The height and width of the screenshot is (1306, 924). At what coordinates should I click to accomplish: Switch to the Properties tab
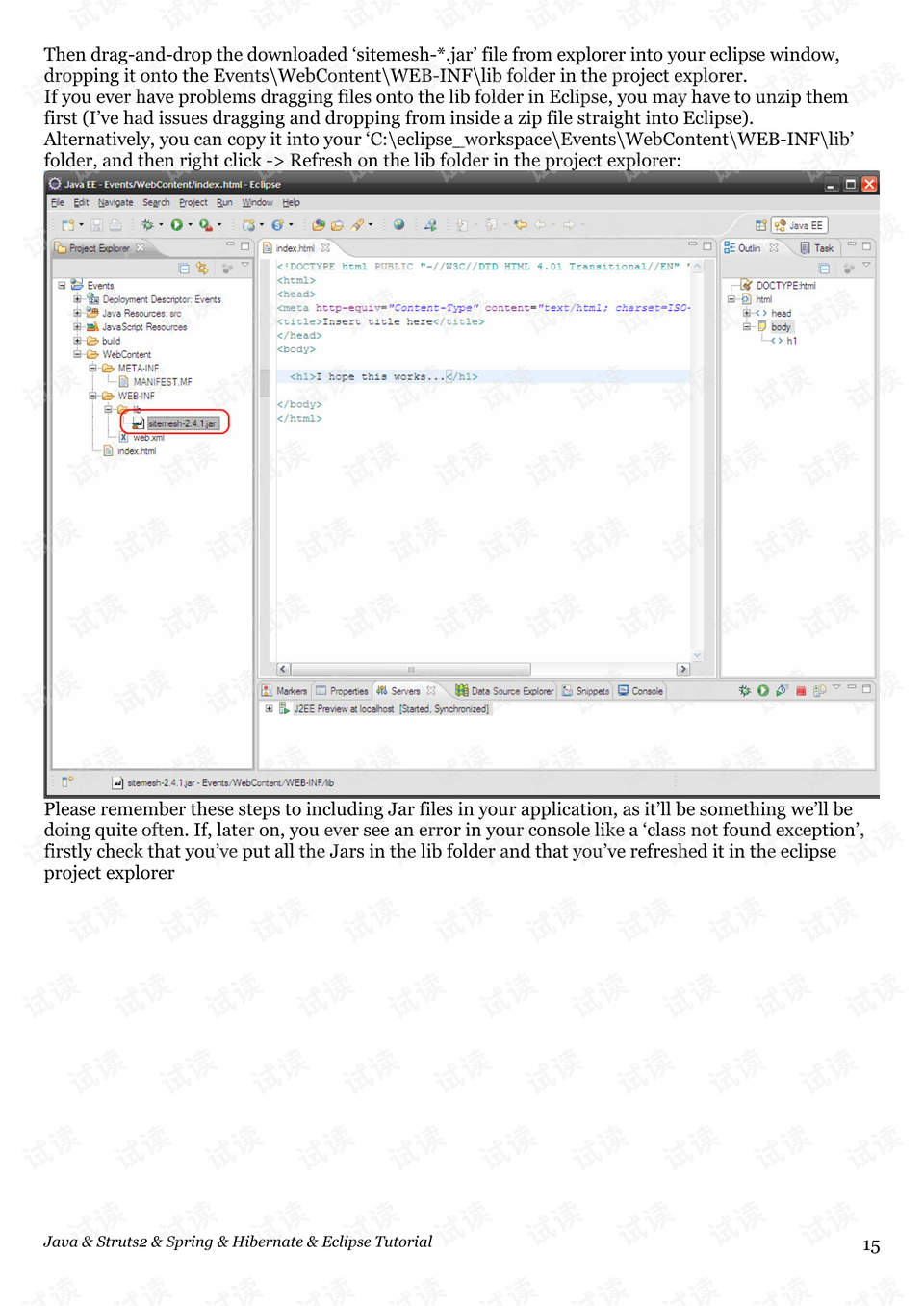coord(342,691)
